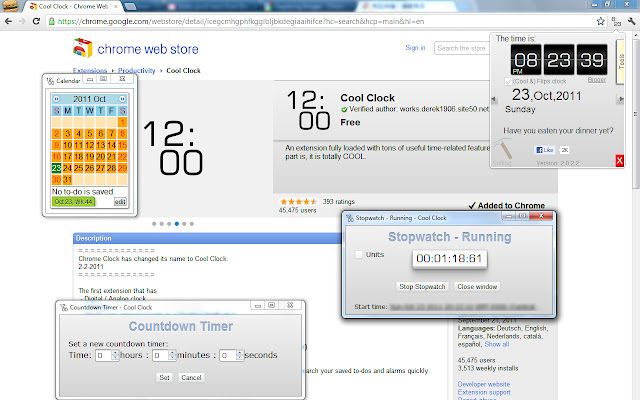Click the Sign in link
This screenshot has height=400, width=640.
(415, 48)
